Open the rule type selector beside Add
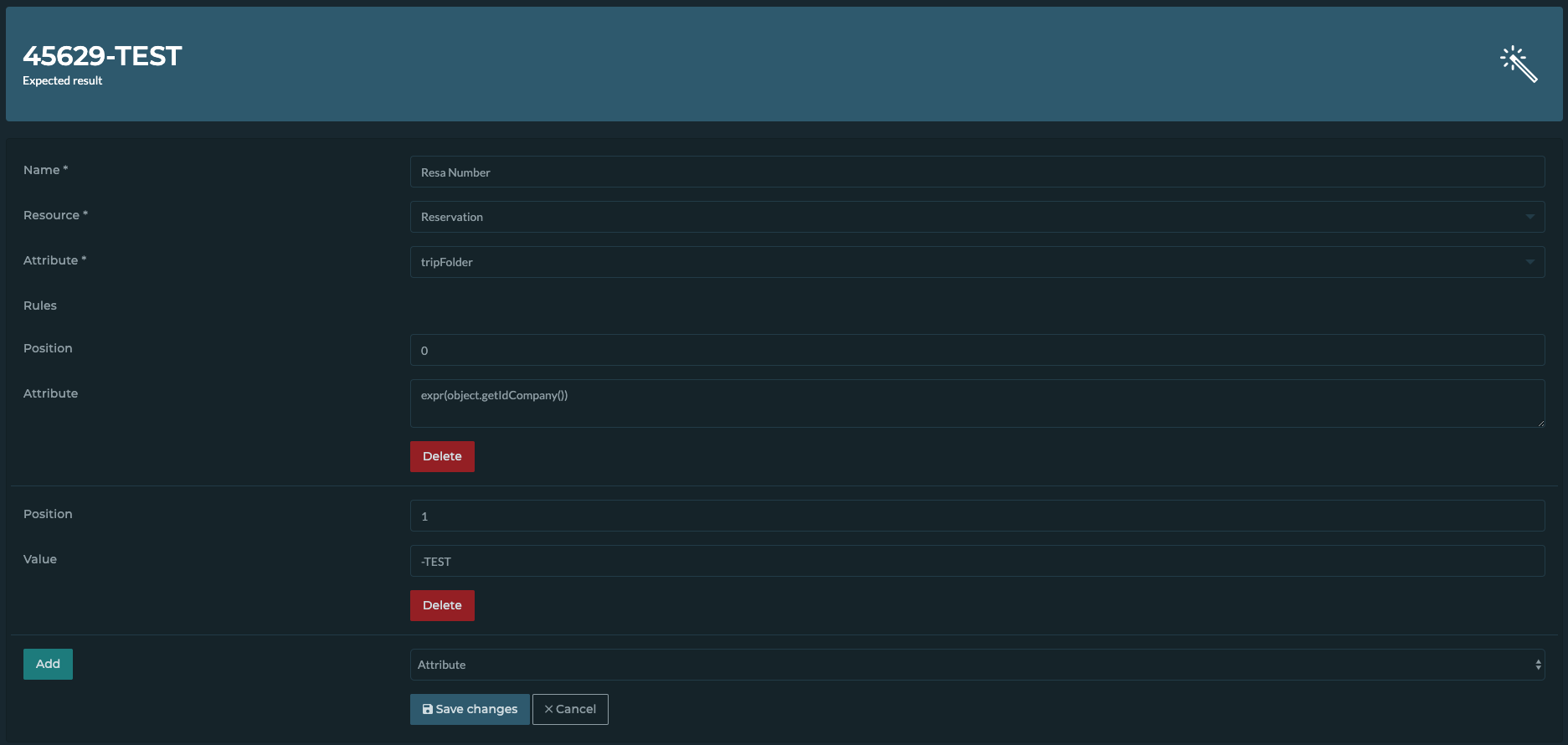The height and width of the screenshot is (745, 1568). click(977, 665)
